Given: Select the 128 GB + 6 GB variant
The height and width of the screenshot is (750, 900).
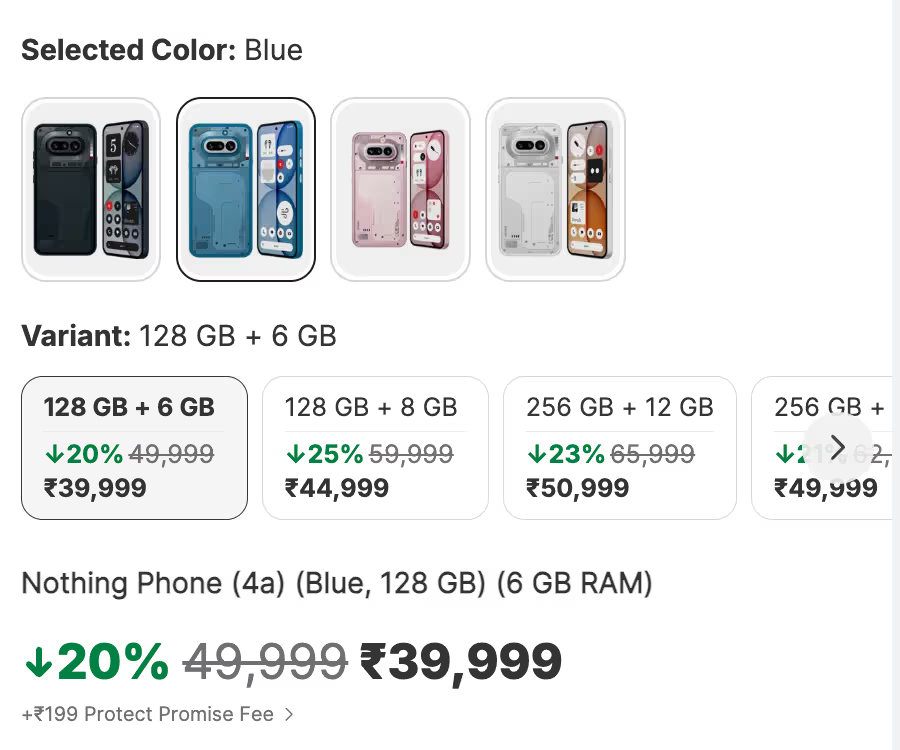Looking at the screenshot, I should (x=134, y=448).
